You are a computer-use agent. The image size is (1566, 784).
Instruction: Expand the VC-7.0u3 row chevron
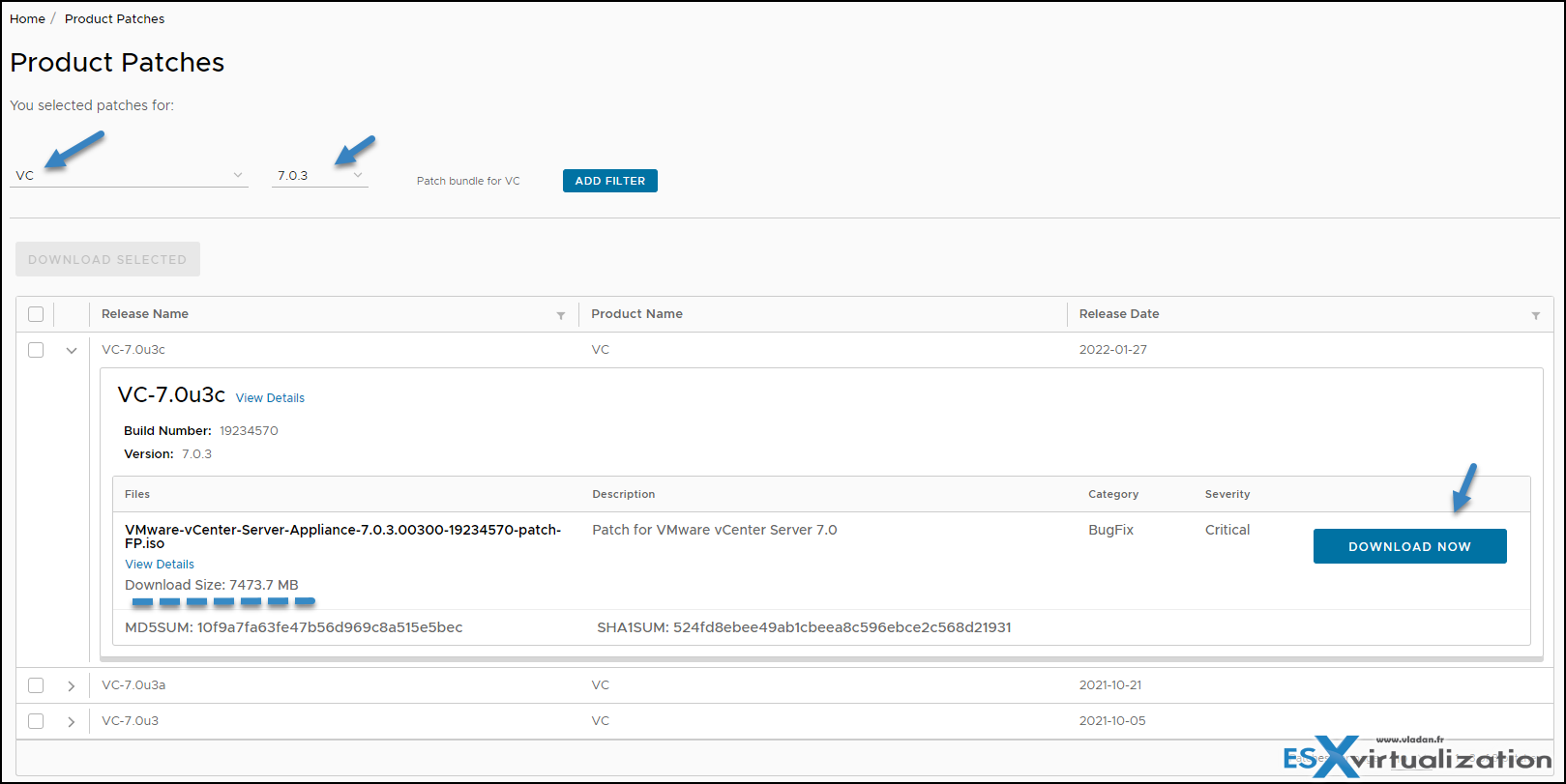(x=72, y=721)
